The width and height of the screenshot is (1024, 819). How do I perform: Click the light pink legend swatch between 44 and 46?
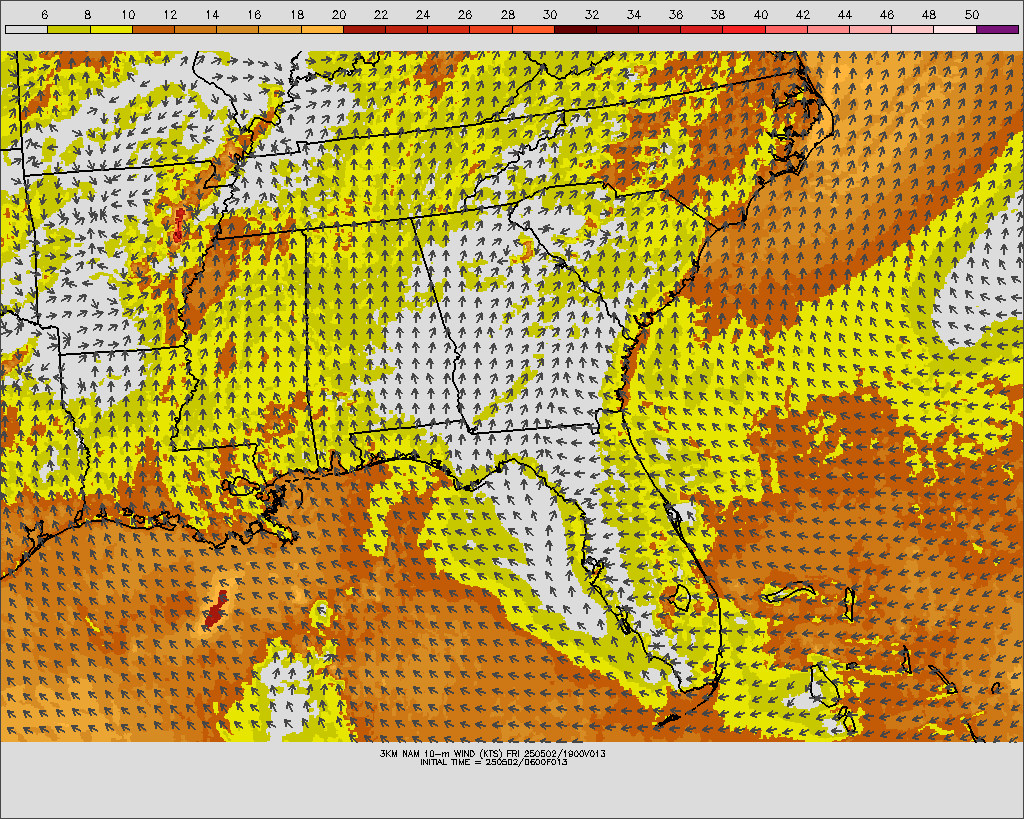[x=871, y=29]
